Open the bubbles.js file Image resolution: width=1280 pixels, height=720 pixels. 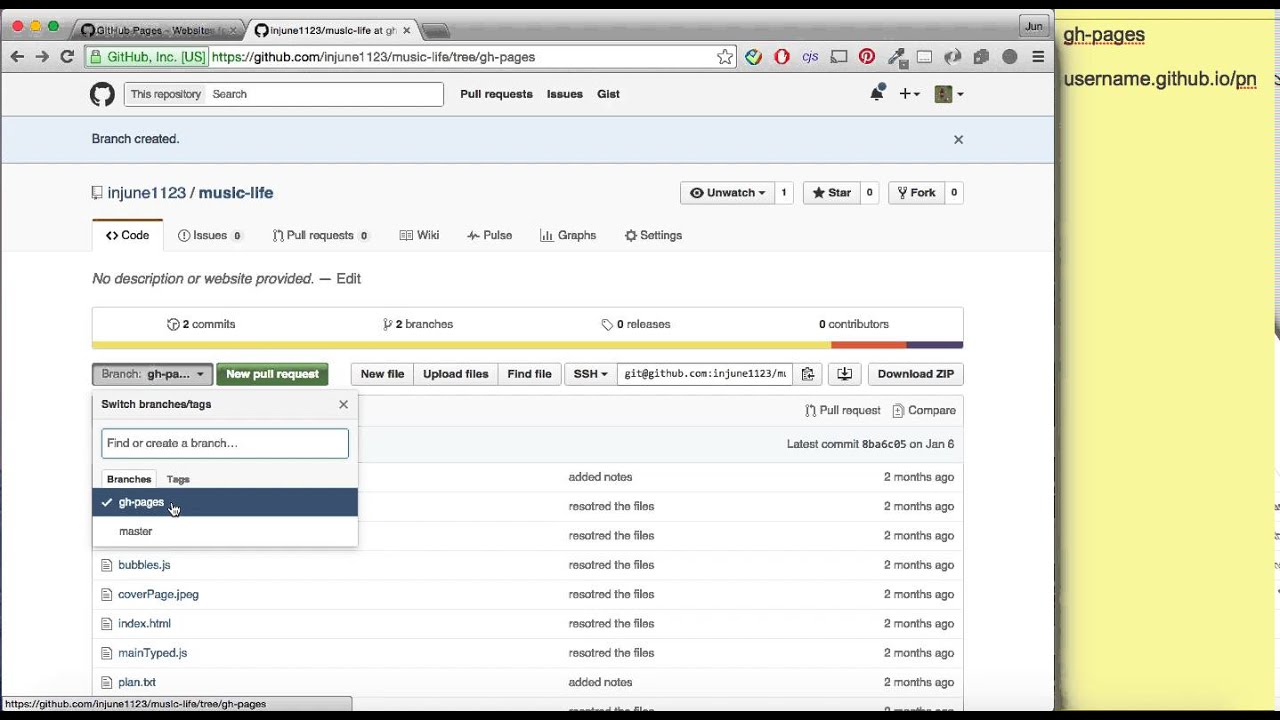(x=144, y=565)
